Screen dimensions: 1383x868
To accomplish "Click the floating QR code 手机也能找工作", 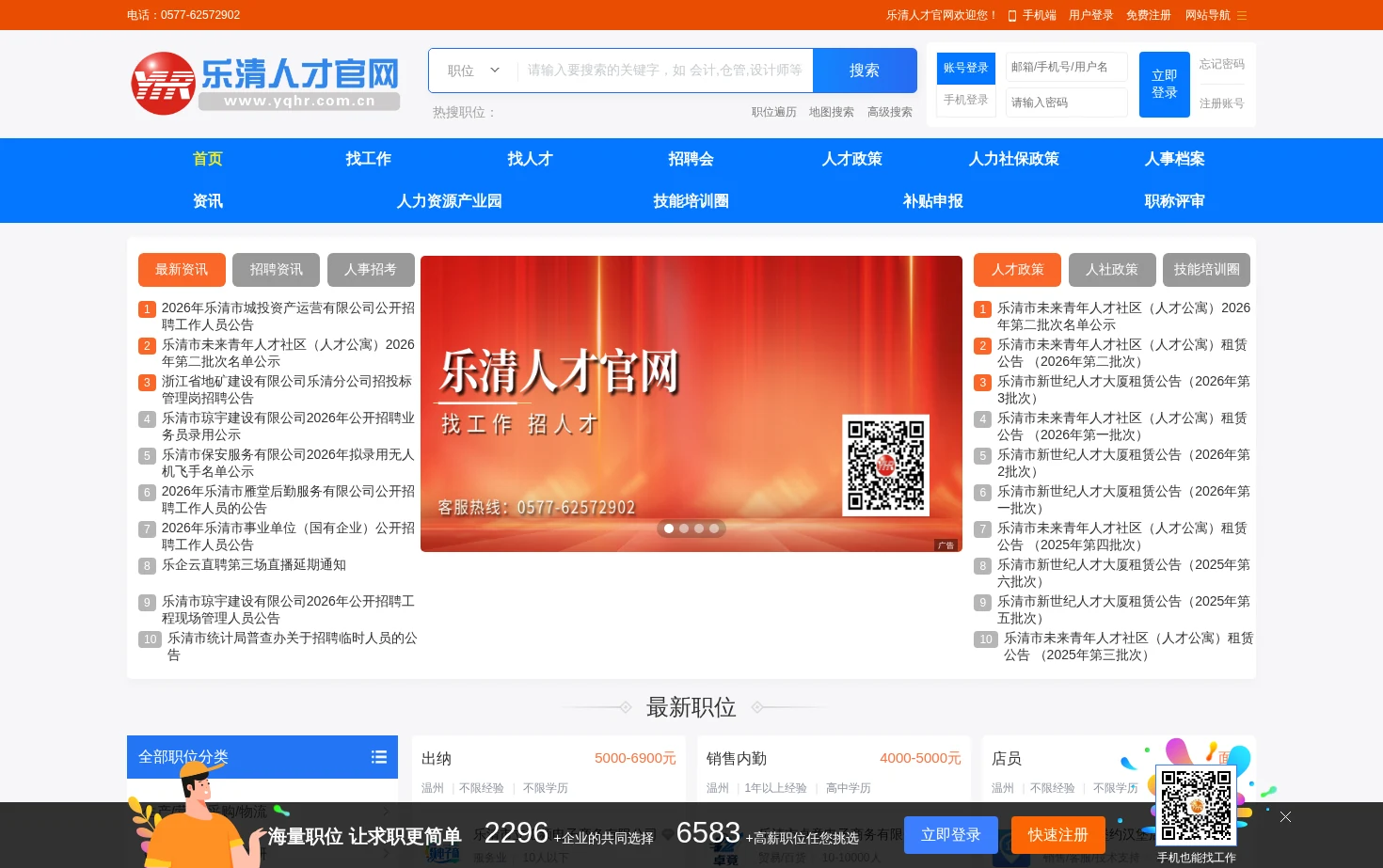I will (x=1196, y=806).
